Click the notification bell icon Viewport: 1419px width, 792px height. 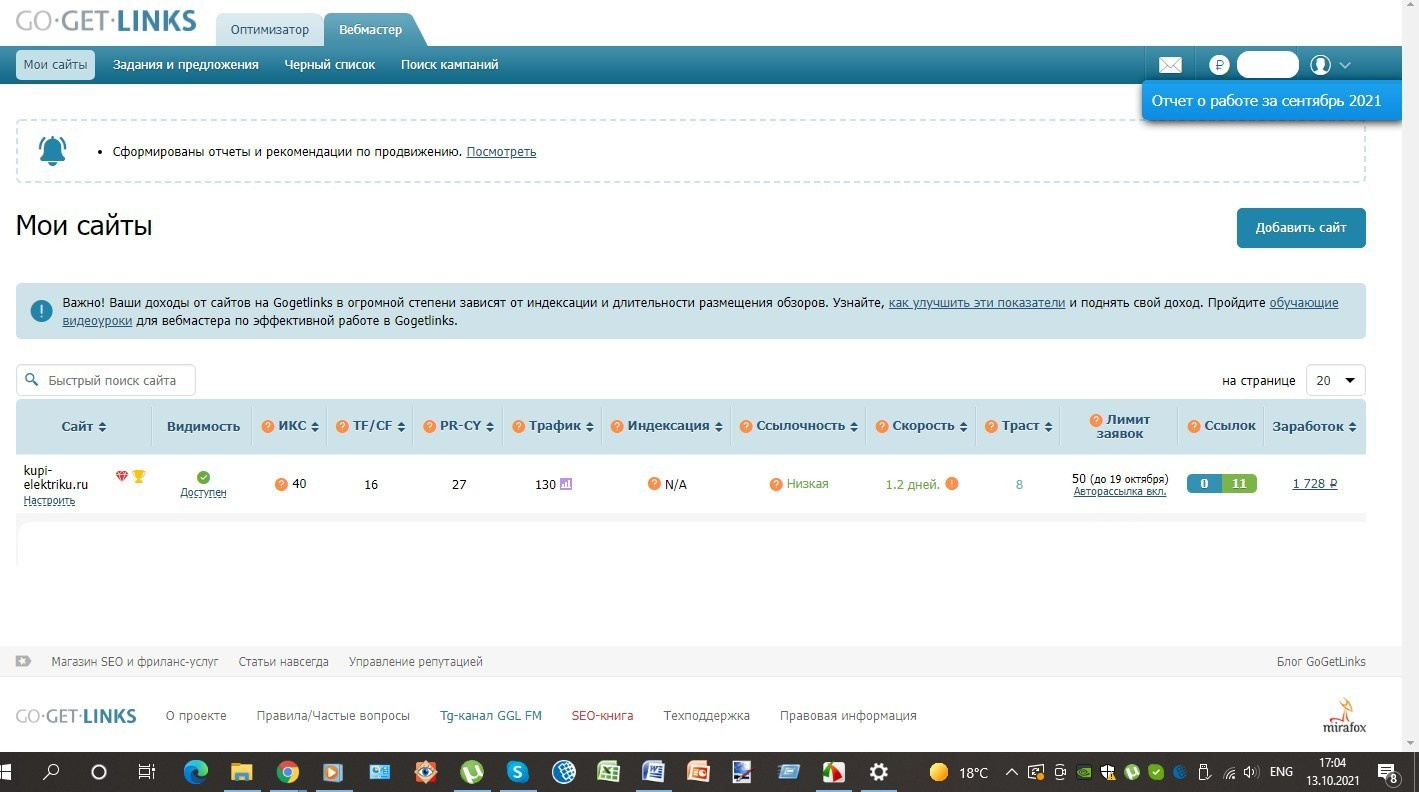(x=52, y=150)
